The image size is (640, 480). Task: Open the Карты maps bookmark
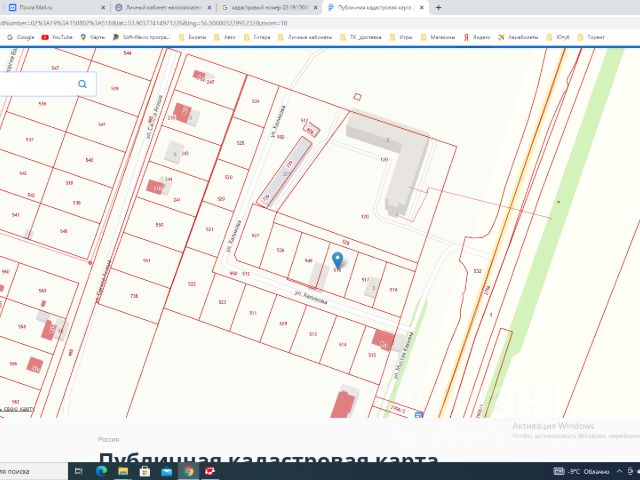[93, 37]
